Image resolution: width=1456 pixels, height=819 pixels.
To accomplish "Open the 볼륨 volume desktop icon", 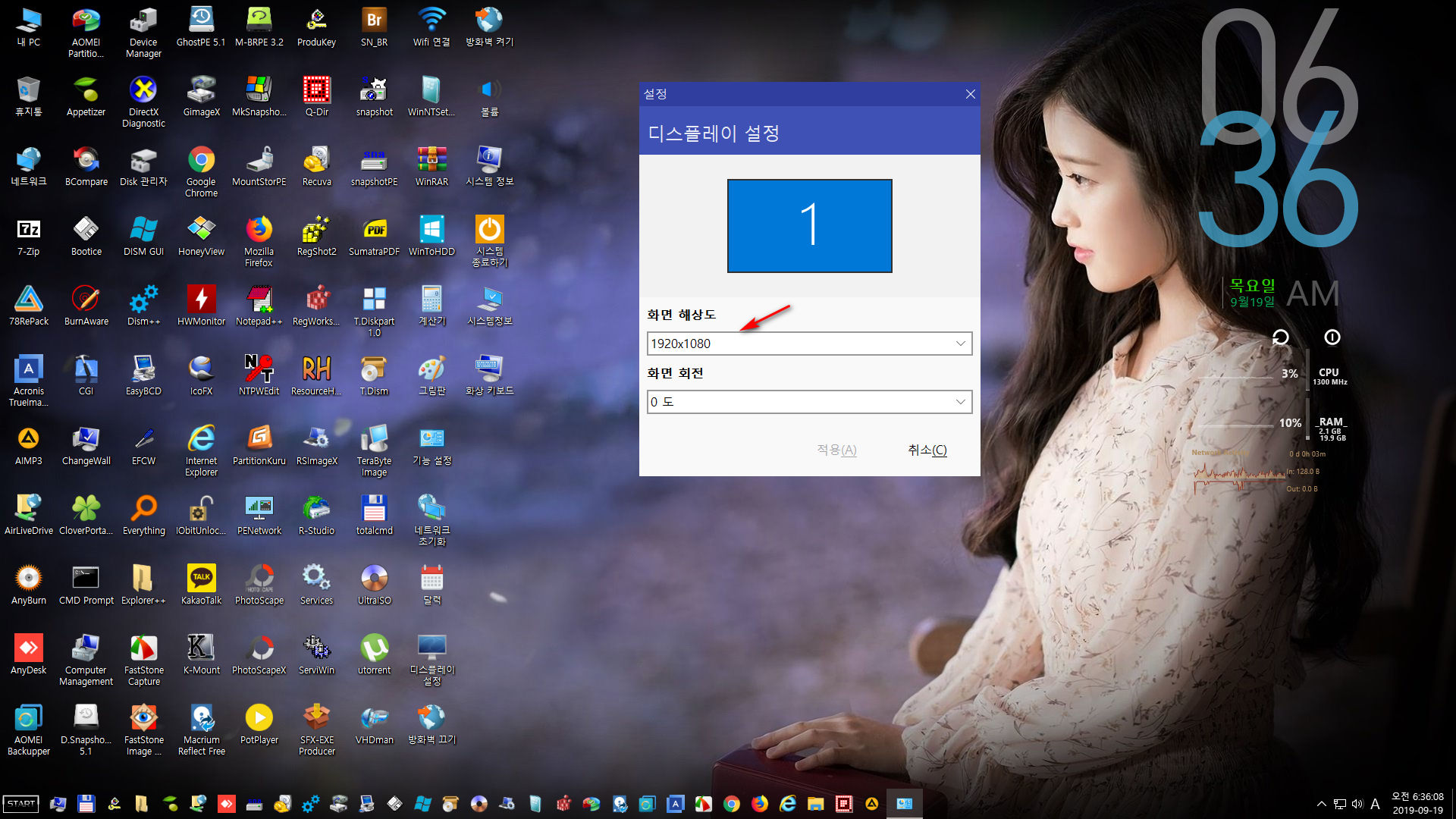I will (x=489, y=96).
